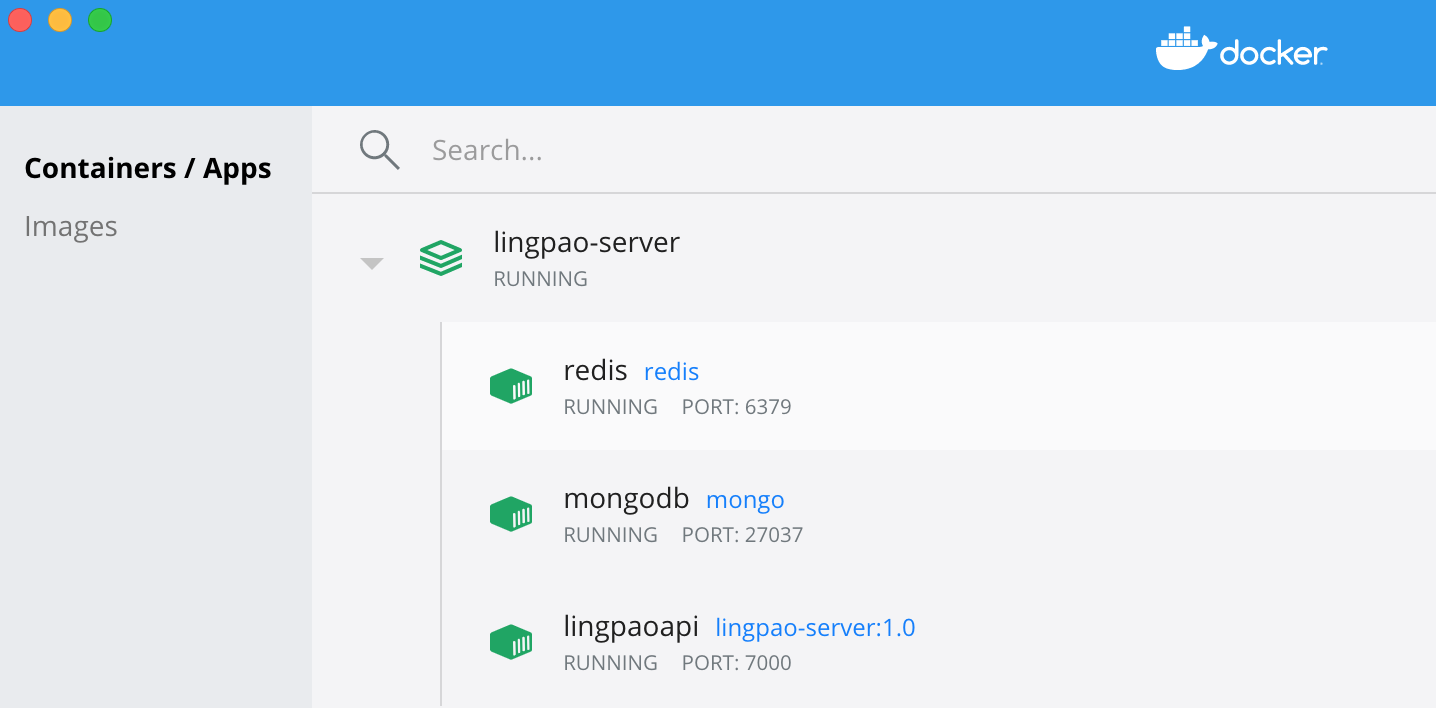The image size is (1436, 708).
Task: Click the redis container icon
Action: 511,386
